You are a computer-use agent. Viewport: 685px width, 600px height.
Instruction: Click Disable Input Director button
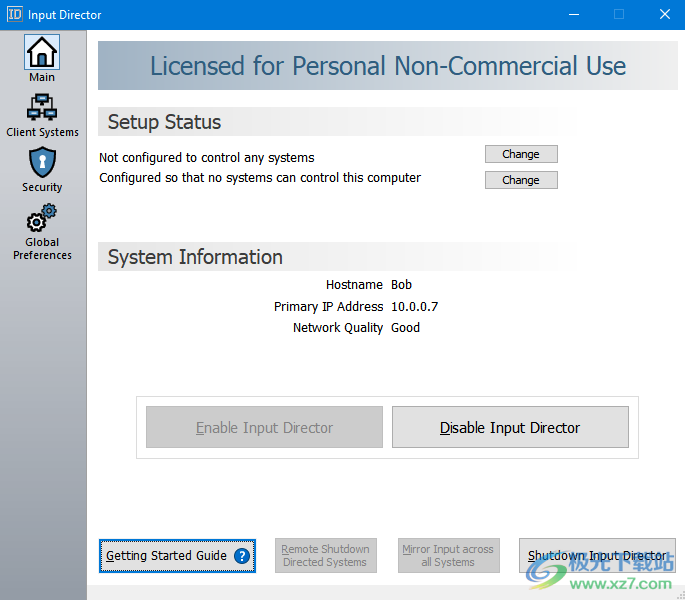[x=510, y=427]
